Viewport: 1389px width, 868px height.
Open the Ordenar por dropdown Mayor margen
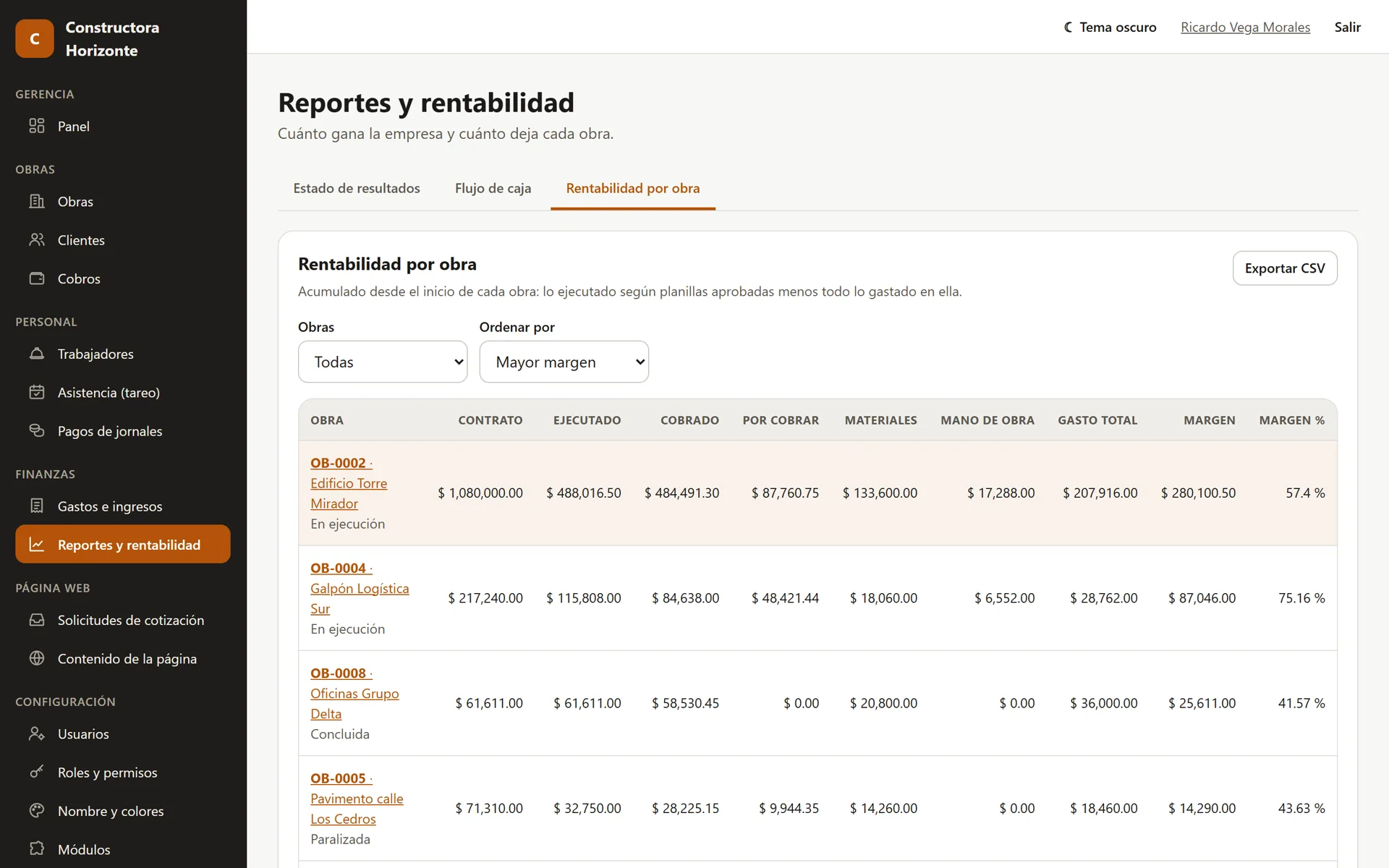[564, 362]
